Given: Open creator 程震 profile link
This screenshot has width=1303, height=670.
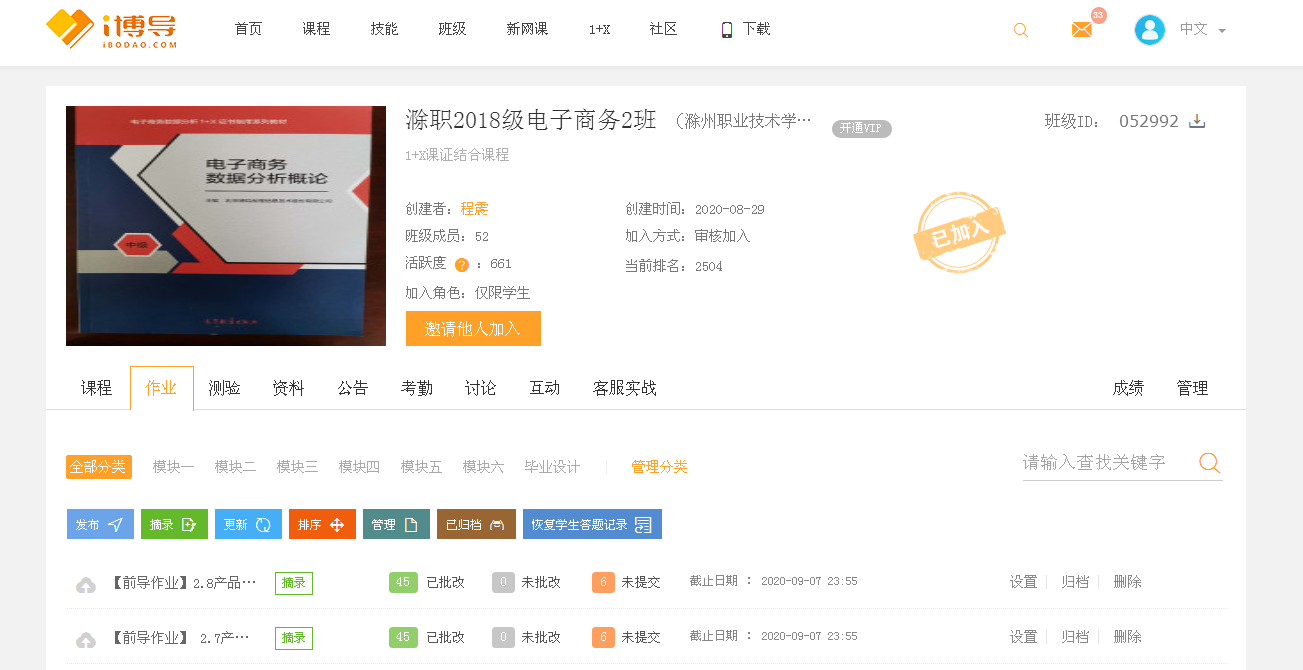Looking at the screenshot, I should click(474, 209).
